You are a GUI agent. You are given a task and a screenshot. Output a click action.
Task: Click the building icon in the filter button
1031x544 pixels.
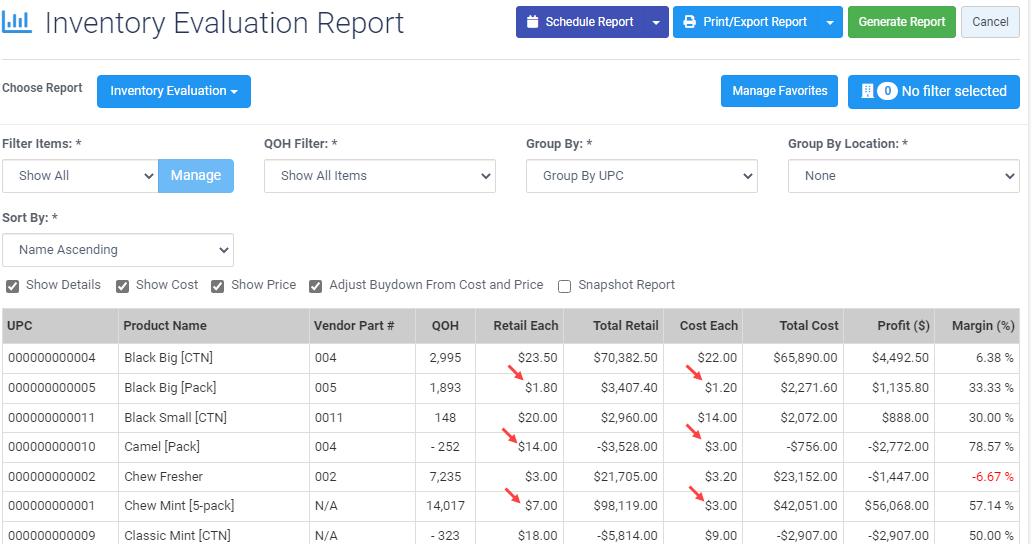(867, 91)
